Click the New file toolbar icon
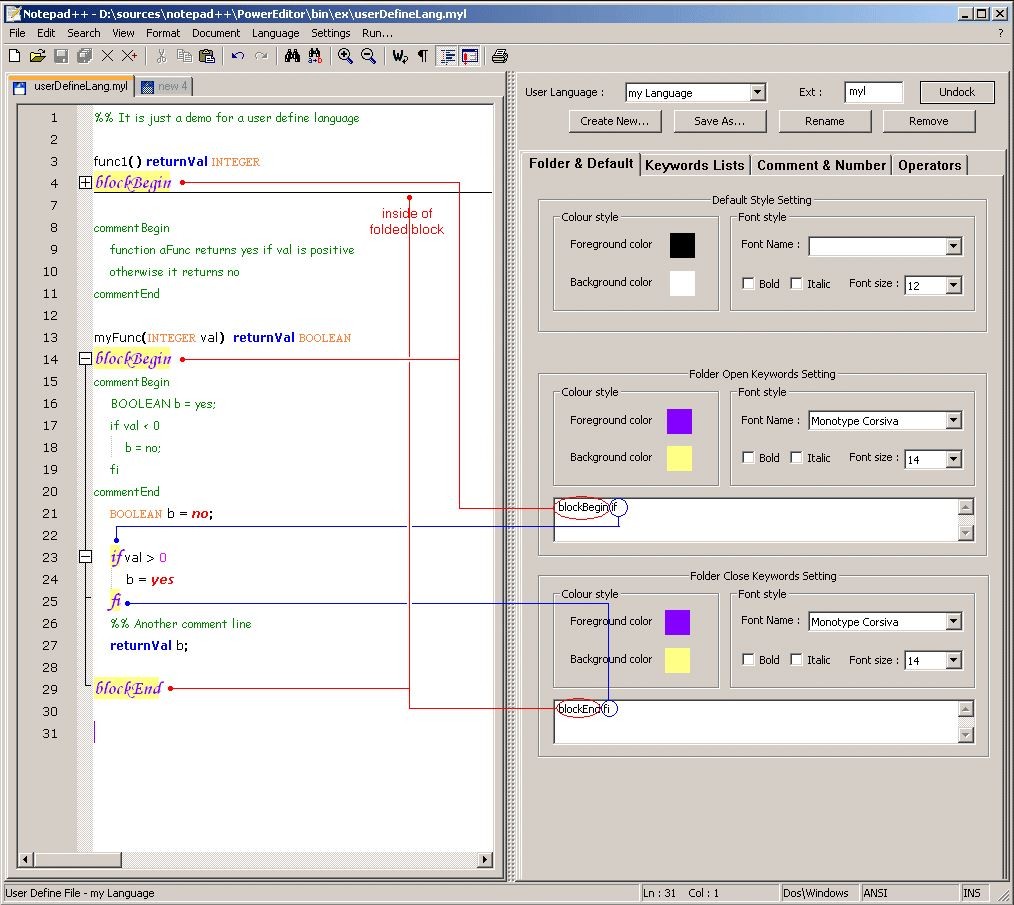Image resolution: width=1014 pixels, height=905 pixels. [x=14, y=56]
